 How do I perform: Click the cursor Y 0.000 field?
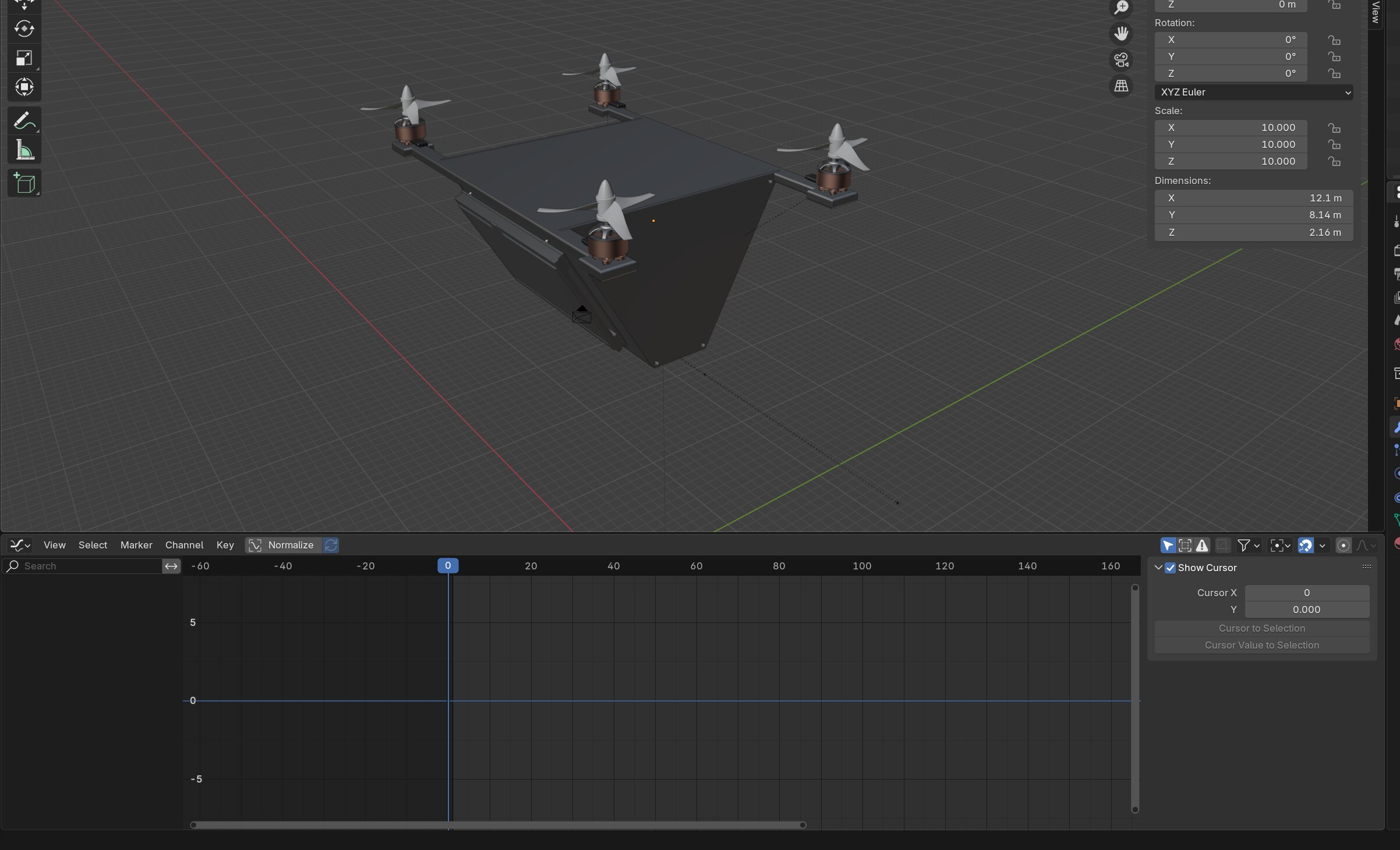point(1307,610)
